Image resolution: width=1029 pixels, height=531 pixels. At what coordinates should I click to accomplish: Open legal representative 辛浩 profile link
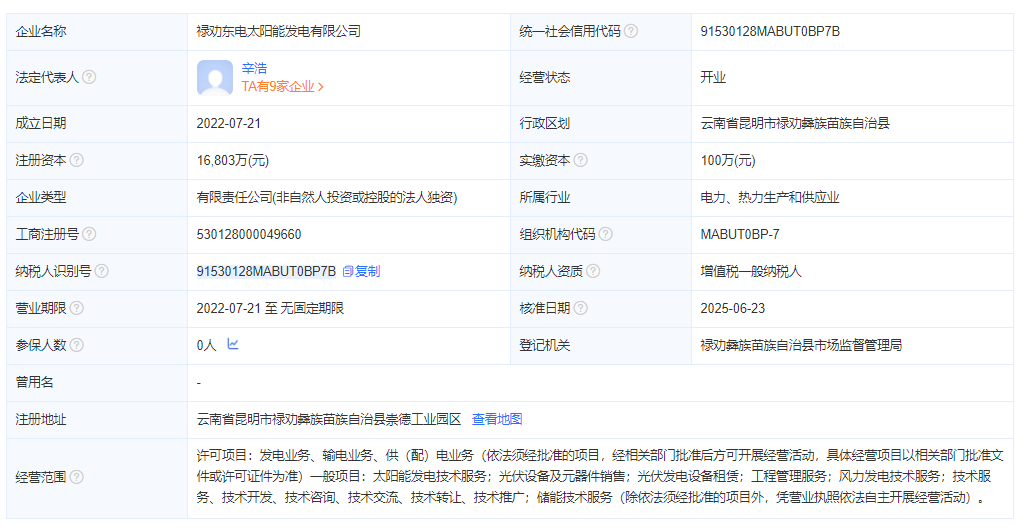coord(255,68)
